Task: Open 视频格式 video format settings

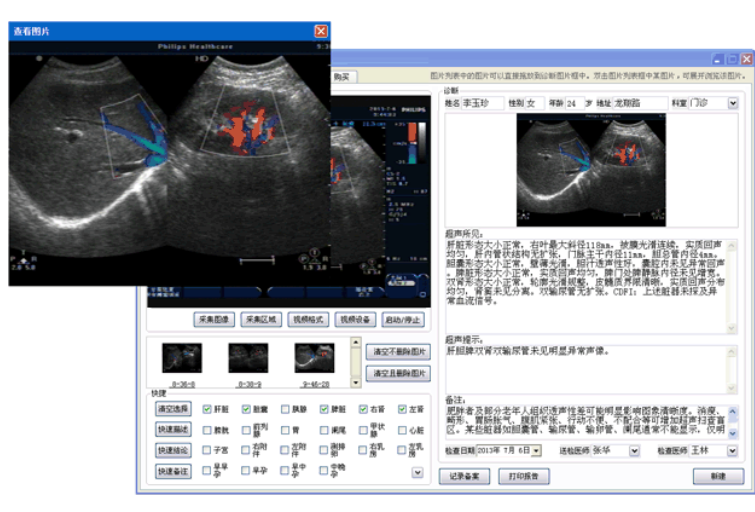Action: pos(308,320)
